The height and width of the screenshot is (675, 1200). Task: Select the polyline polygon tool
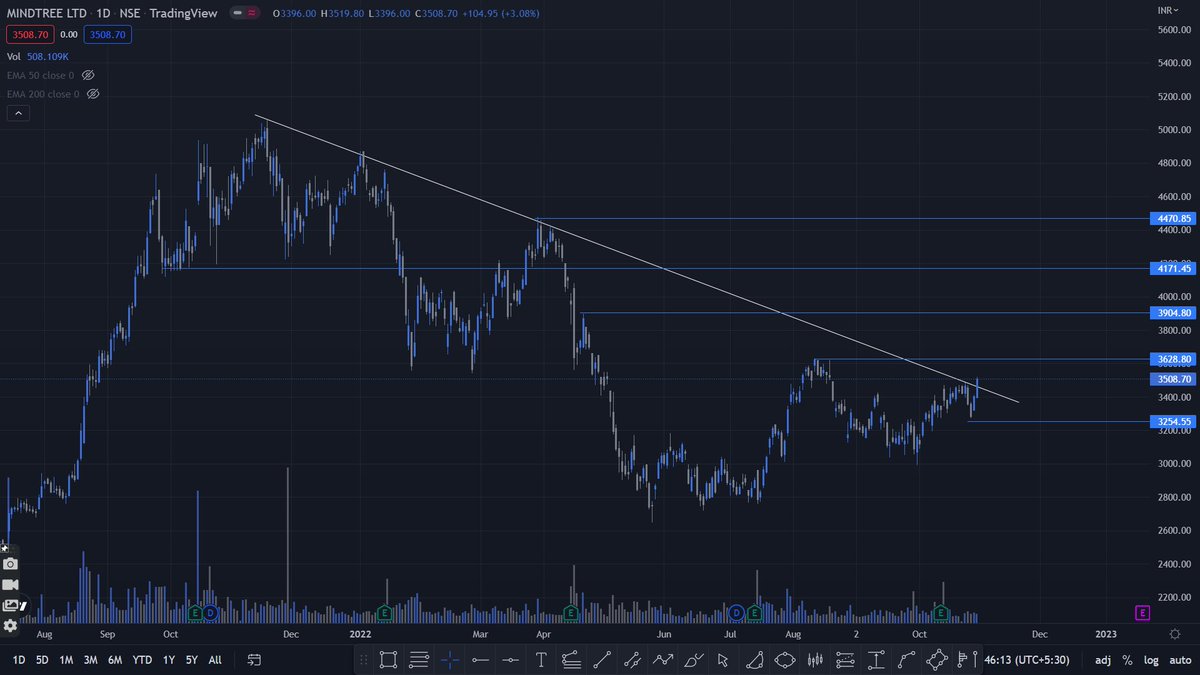pyautogui.click(x=937, y=660)
